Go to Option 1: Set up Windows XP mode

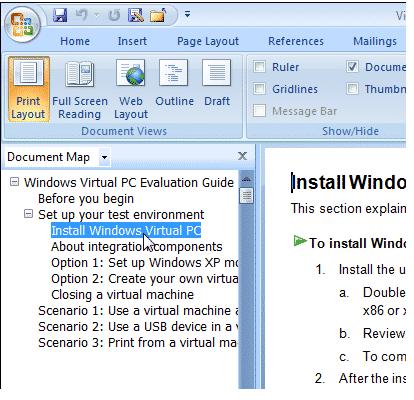click(x=145, y=263)
